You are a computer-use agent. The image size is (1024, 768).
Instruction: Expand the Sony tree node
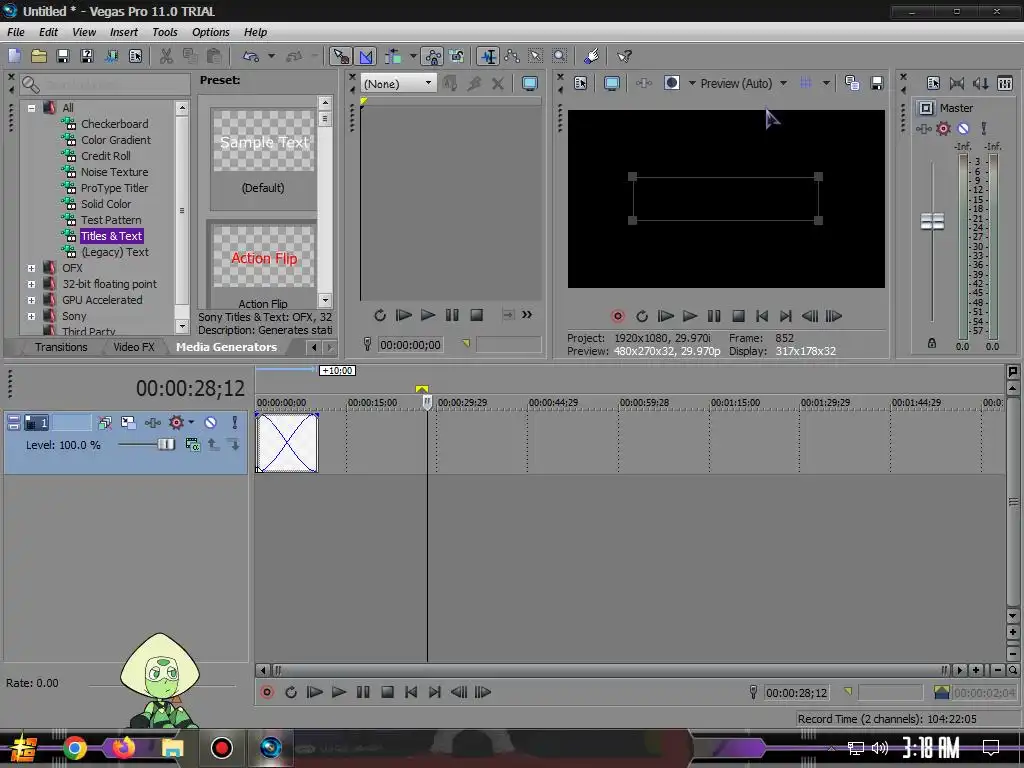point(31,316)
